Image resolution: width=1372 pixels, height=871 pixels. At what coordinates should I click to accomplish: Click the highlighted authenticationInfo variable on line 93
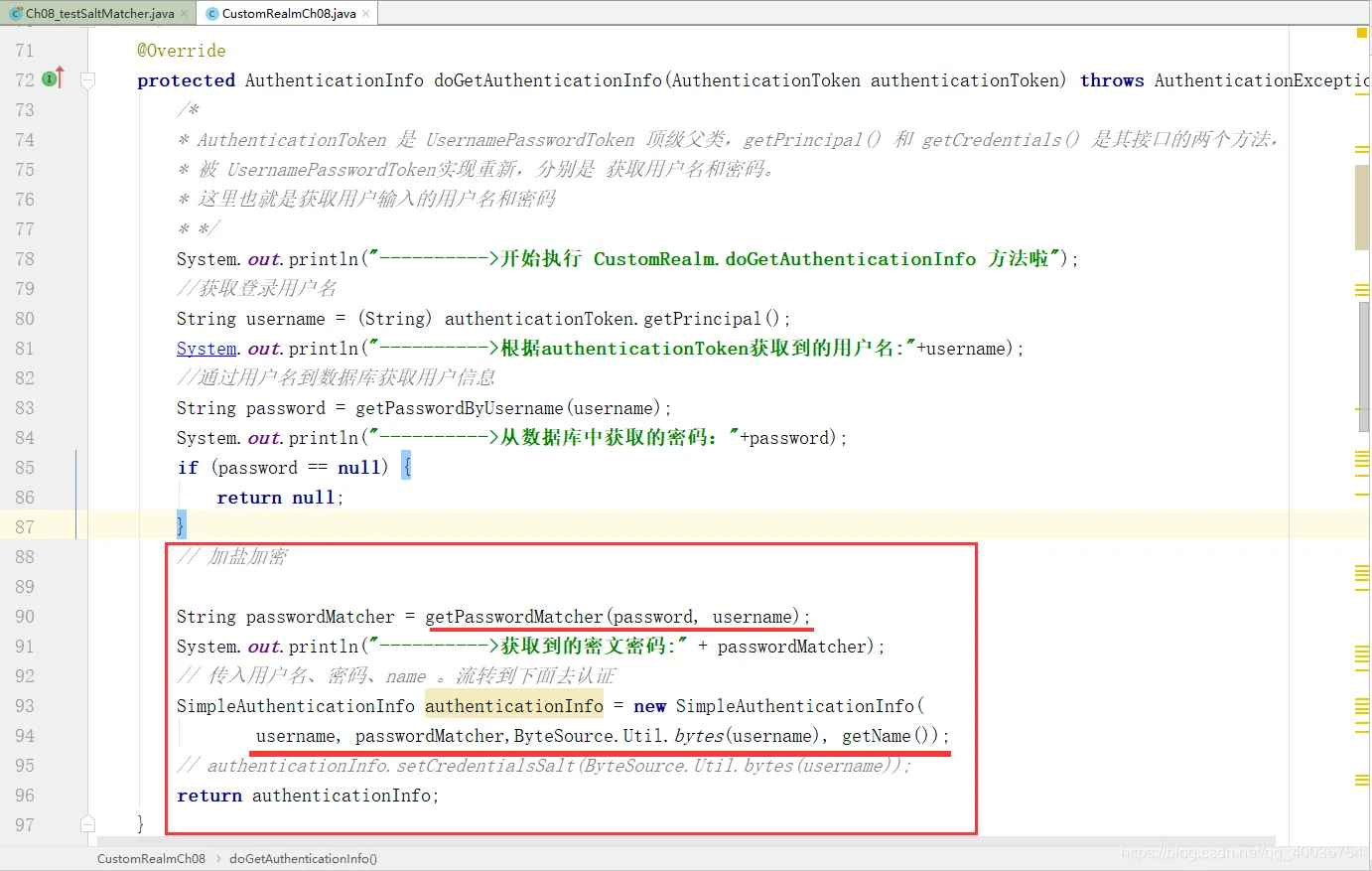click(x=514, y=706)
